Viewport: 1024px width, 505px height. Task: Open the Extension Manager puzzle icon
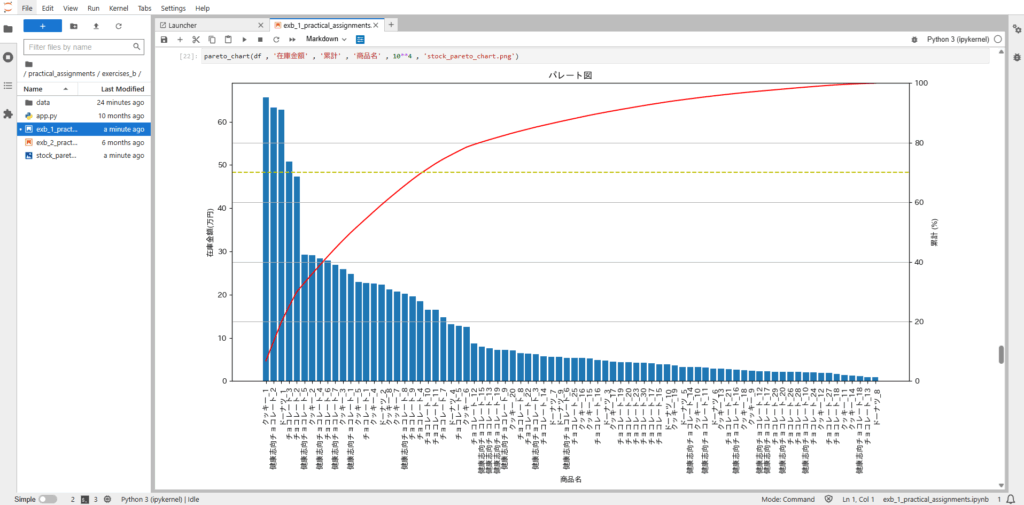click(8, 114)
